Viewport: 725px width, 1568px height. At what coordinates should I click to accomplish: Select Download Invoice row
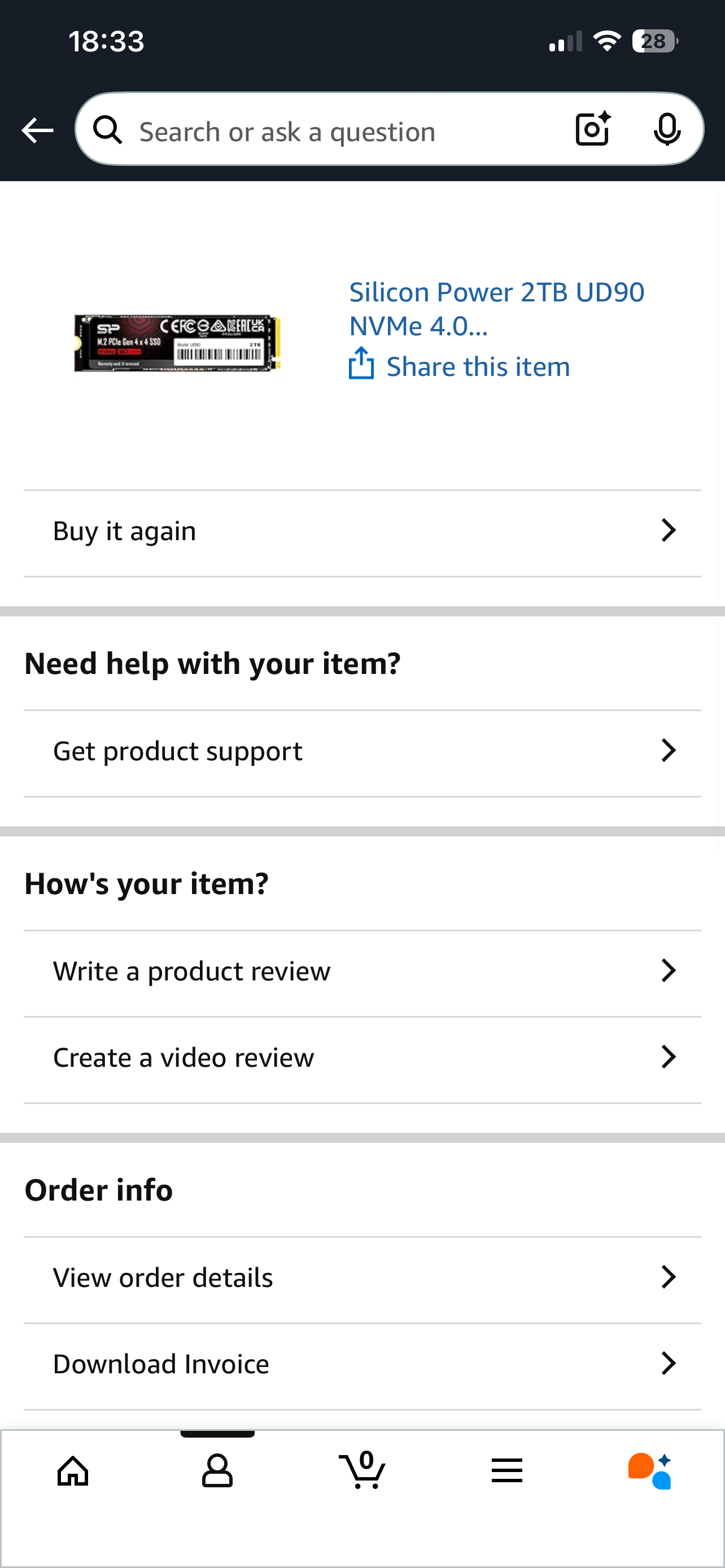point(161,1364)
